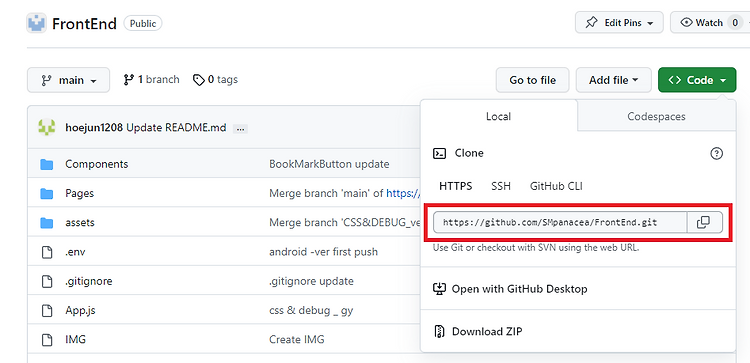This screenshot has height=363, width=750.
Task: Select the SSH clone option
Action: pyautogui.click(x=501, y=186)
